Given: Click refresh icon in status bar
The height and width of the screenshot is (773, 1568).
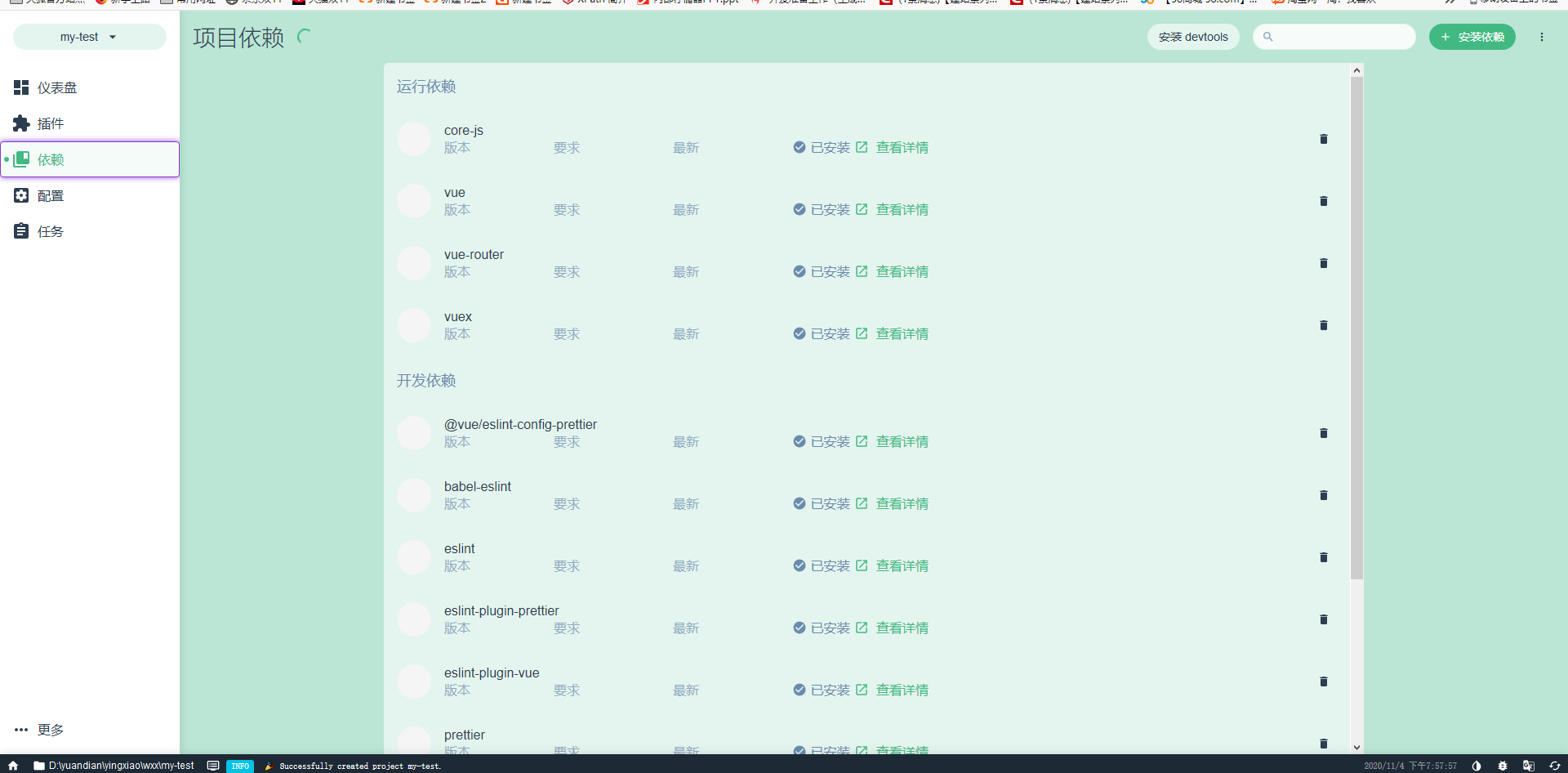Looking at the screenshot, I should pyautogui.click(x=1555, y=766).
